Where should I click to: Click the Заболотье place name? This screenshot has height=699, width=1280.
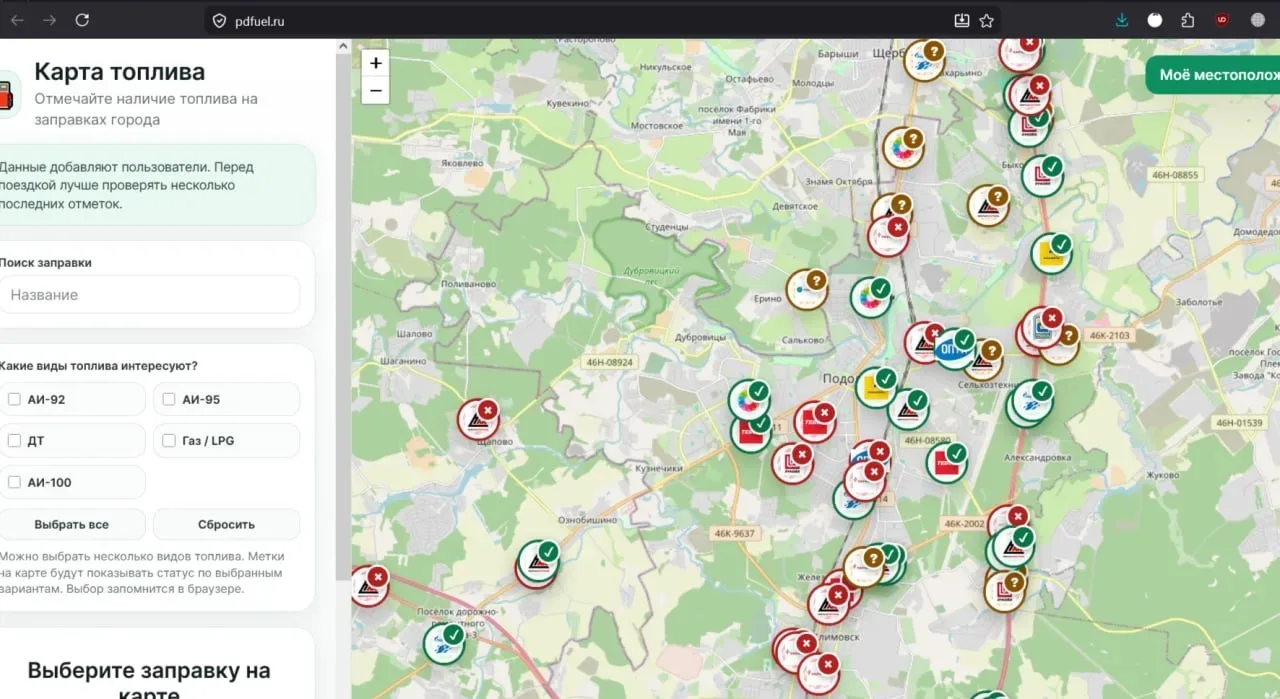(1199, 301)
